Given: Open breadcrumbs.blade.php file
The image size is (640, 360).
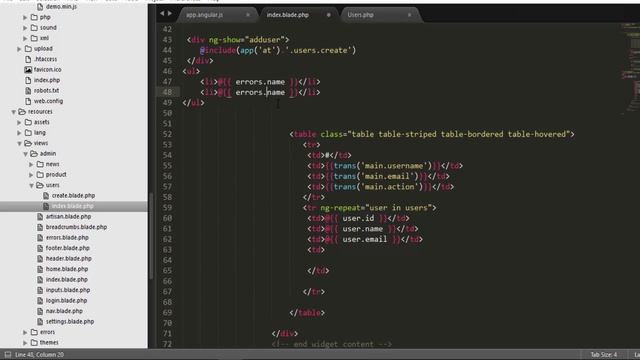Looking at the screenshot, I should tap(76, 227).
